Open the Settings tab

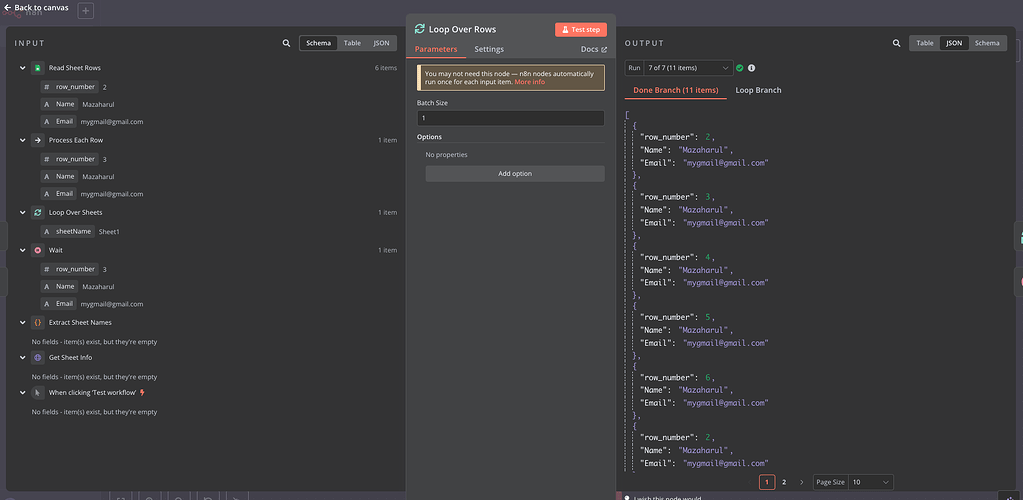coord(489,49)
